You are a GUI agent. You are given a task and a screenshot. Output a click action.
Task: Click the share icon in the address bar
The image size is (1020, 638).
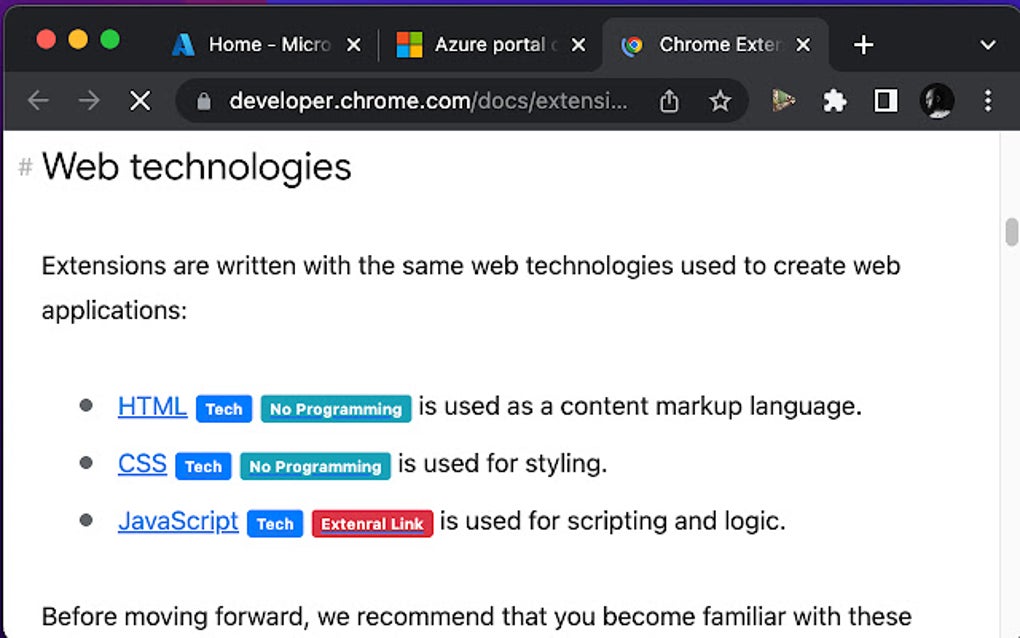(x=670, y=101)
